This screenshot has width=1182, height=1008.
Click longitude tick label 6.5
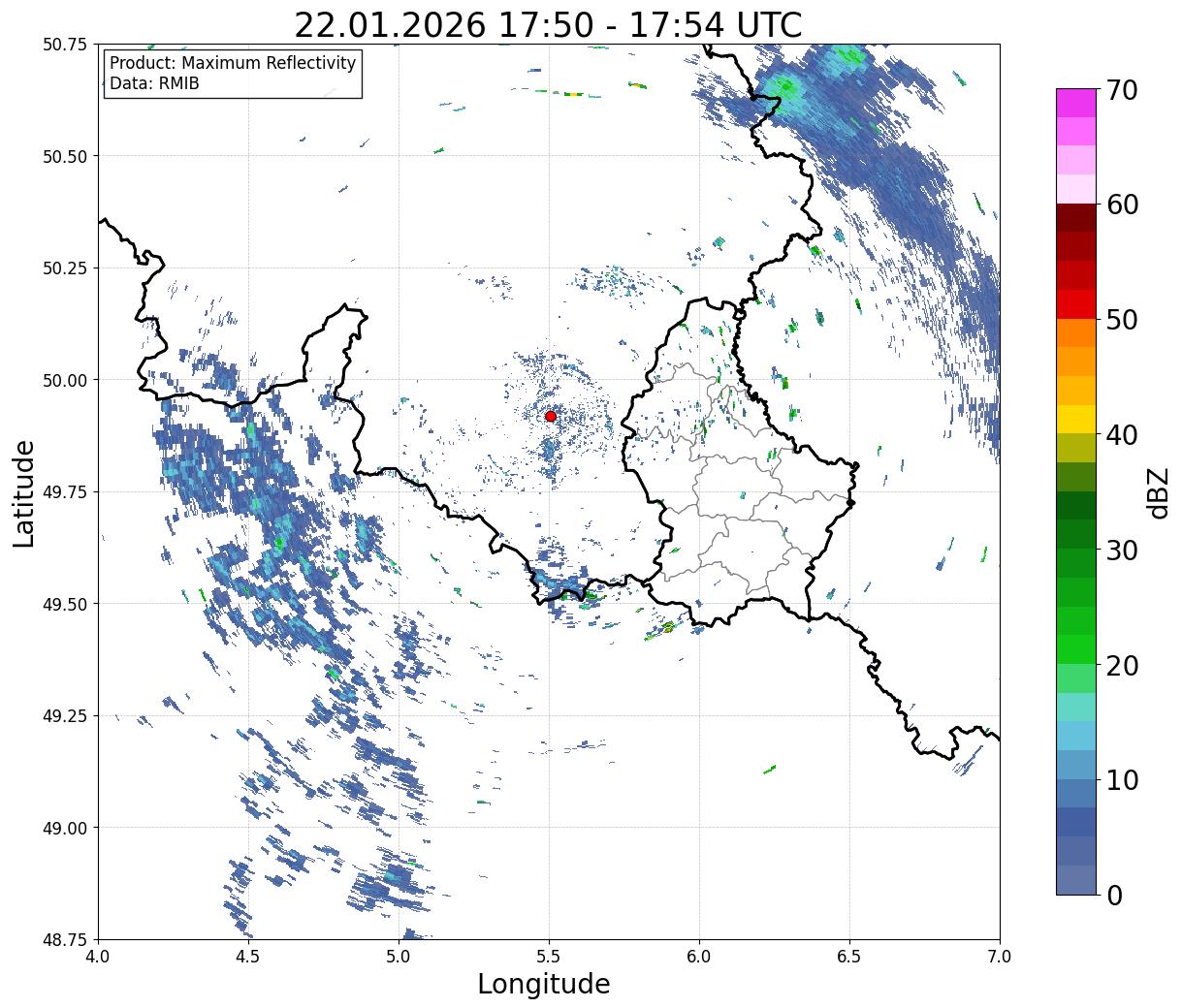849,957
